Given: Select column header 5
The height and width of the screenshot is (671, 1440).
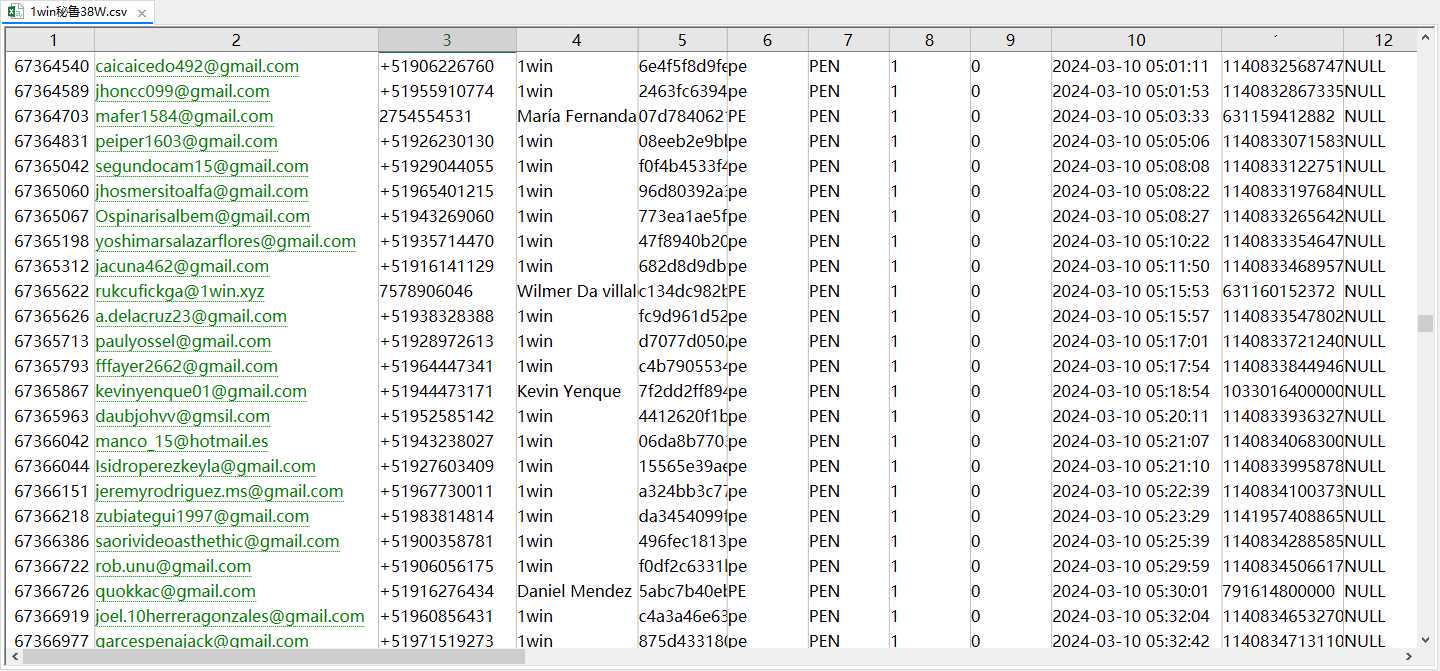Looking at the screenshot, I should pos(682,40).
